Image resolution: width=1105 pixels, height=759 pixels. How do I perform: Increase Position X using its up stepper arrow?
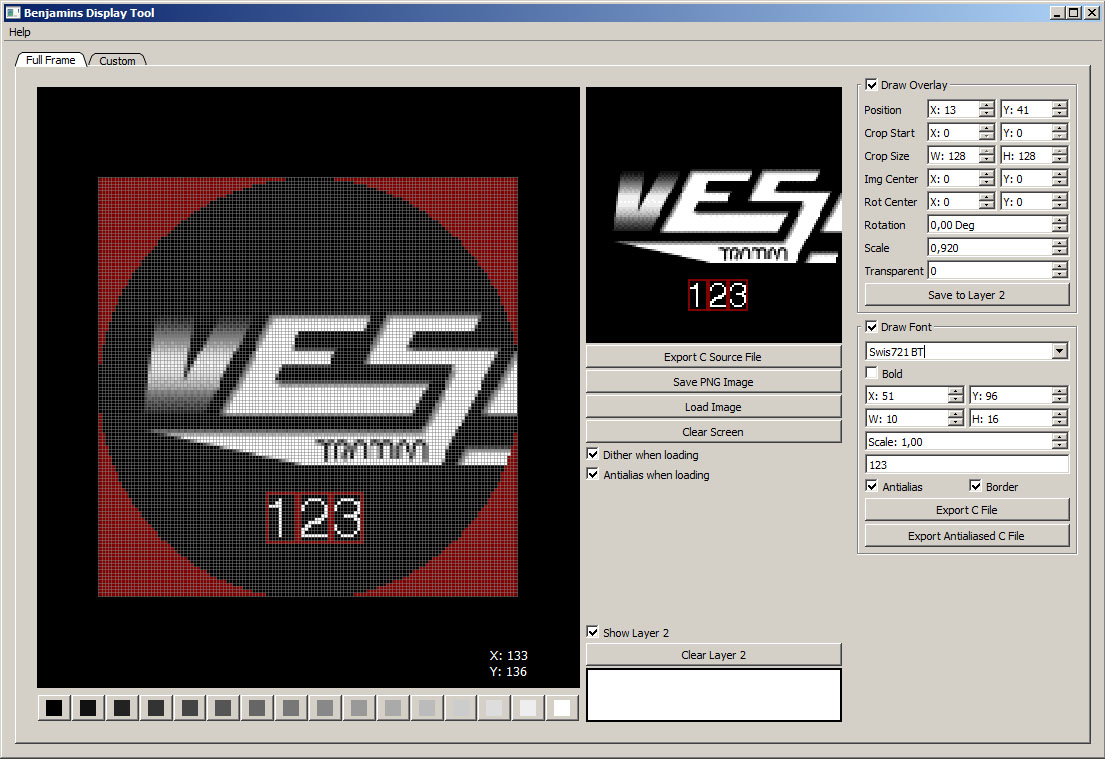pos(984,105)
